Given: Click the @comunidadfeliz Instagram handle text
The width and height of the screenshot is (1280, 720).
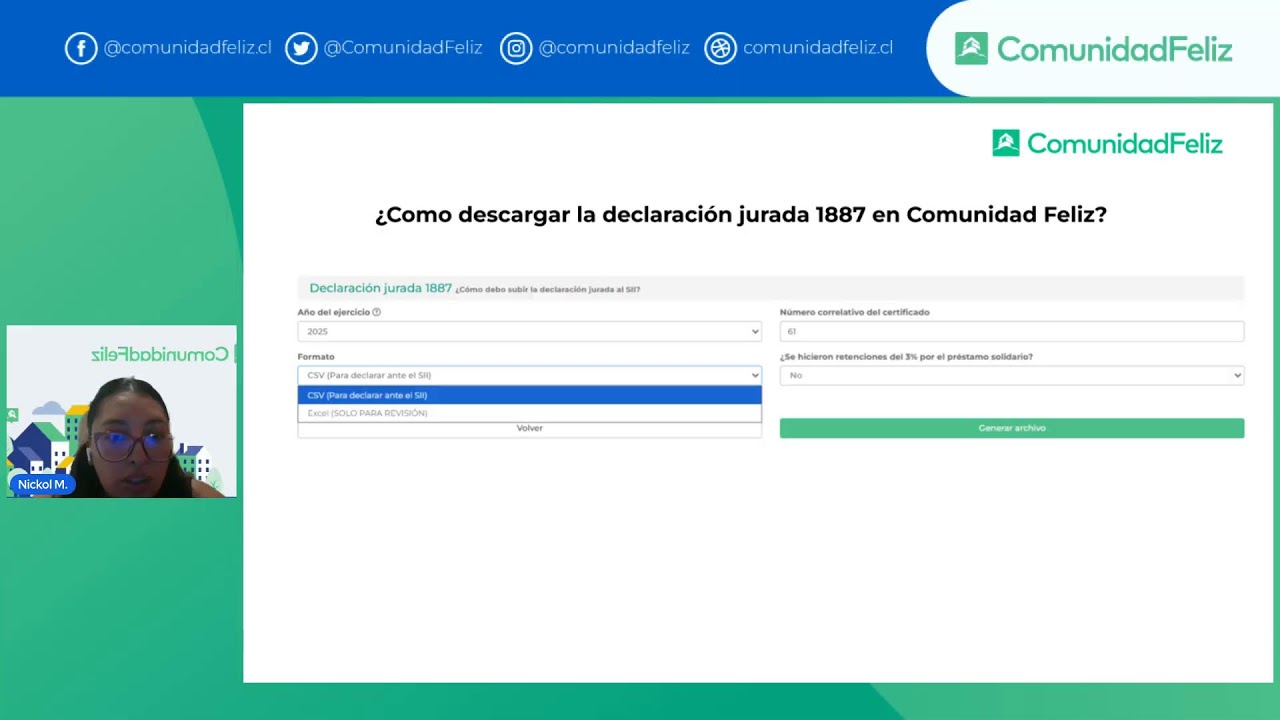Looking at the screenshot, I should (614, 48).
